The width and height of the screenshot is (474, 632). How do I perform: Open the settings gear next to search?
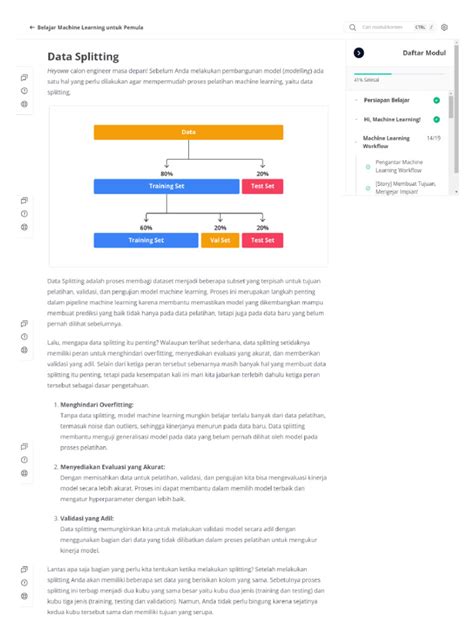444,27
